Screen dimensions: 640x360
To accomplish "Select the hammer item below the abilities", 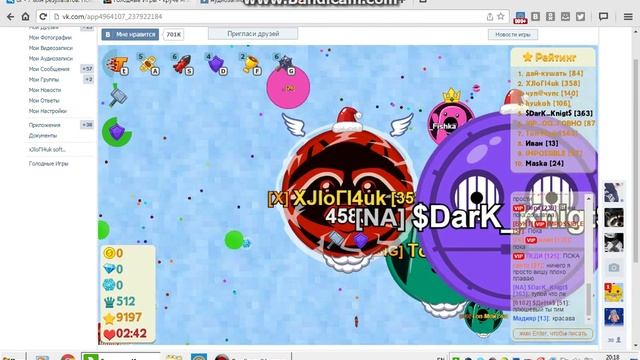I will pyautogui.click(x=118, y=96).
